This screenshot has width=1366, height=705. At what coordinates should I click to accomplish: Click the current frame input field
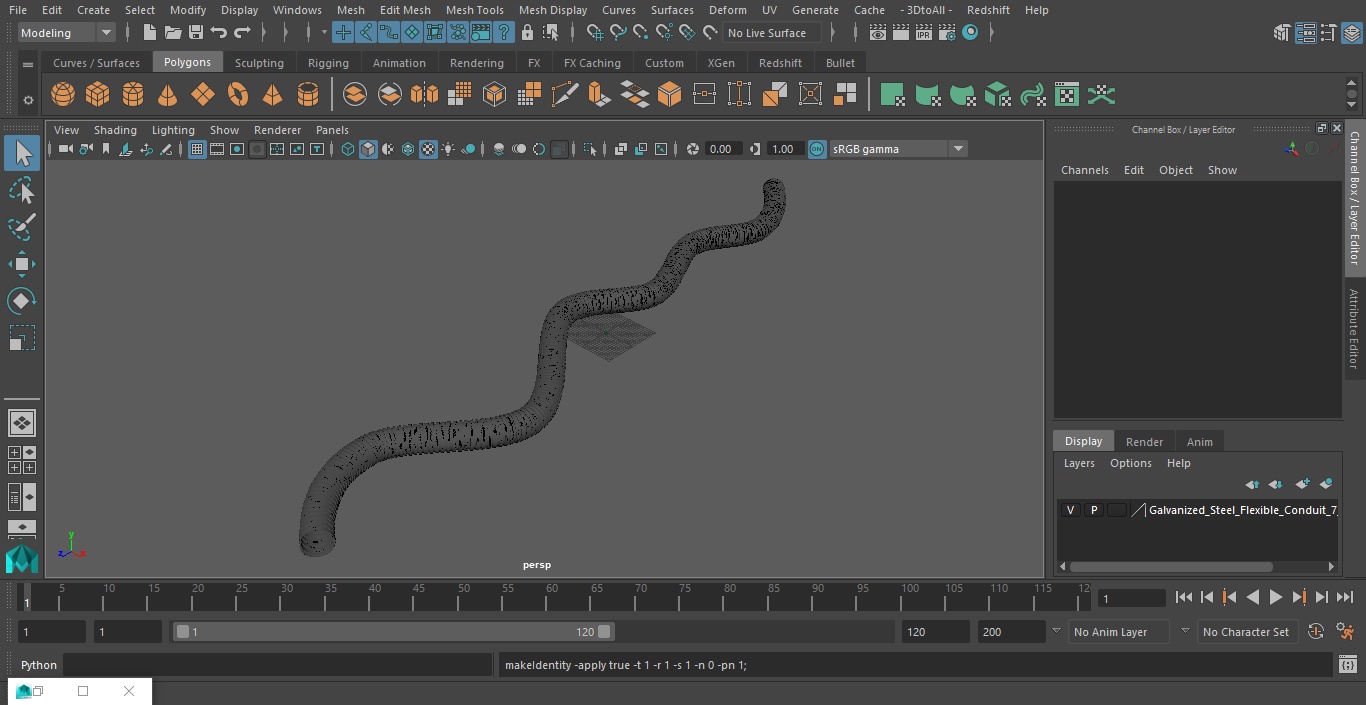pyautogui.click(x=1131, y=598)
